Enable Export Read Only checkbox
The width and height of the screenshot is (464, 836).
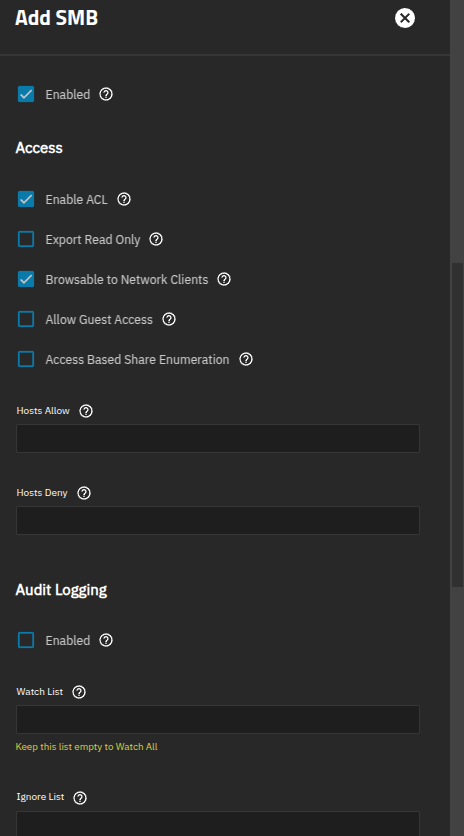(x=26, y=239)
